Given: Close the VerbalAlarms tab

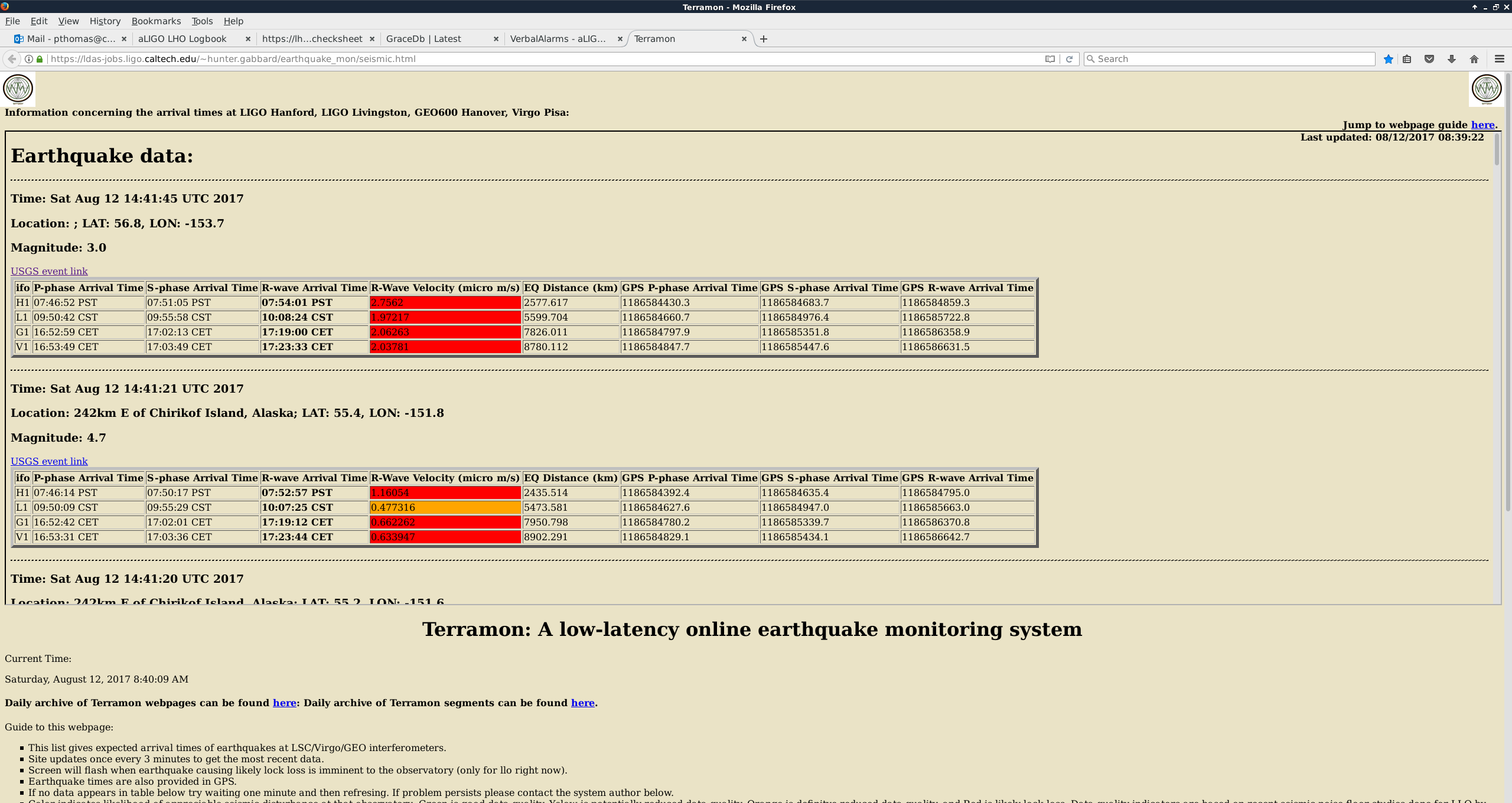Looking at the screenshot, I should [620, 39].
